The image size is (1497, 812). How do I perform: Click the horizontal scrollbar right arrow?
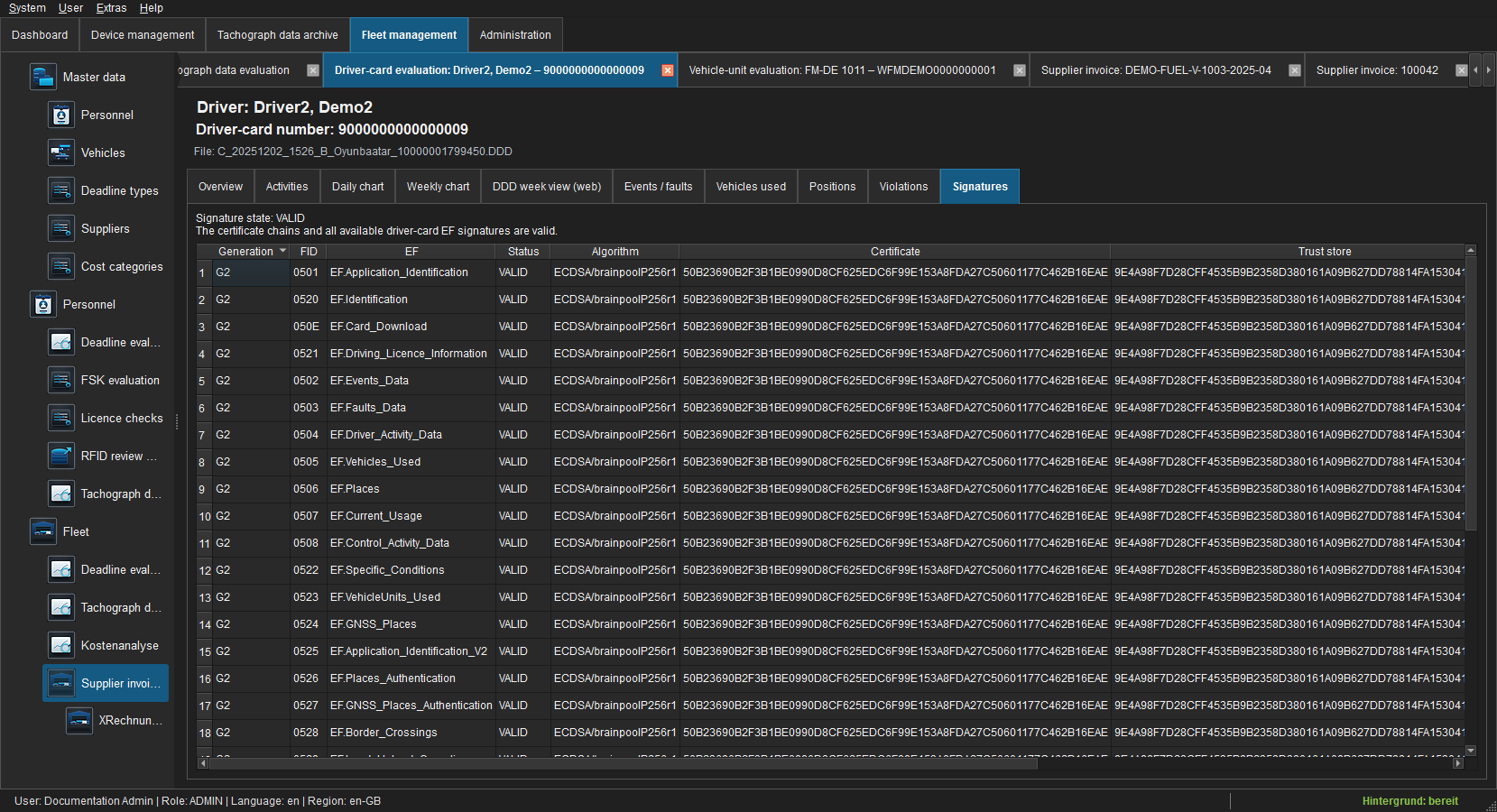click(x=1458, y=763)
